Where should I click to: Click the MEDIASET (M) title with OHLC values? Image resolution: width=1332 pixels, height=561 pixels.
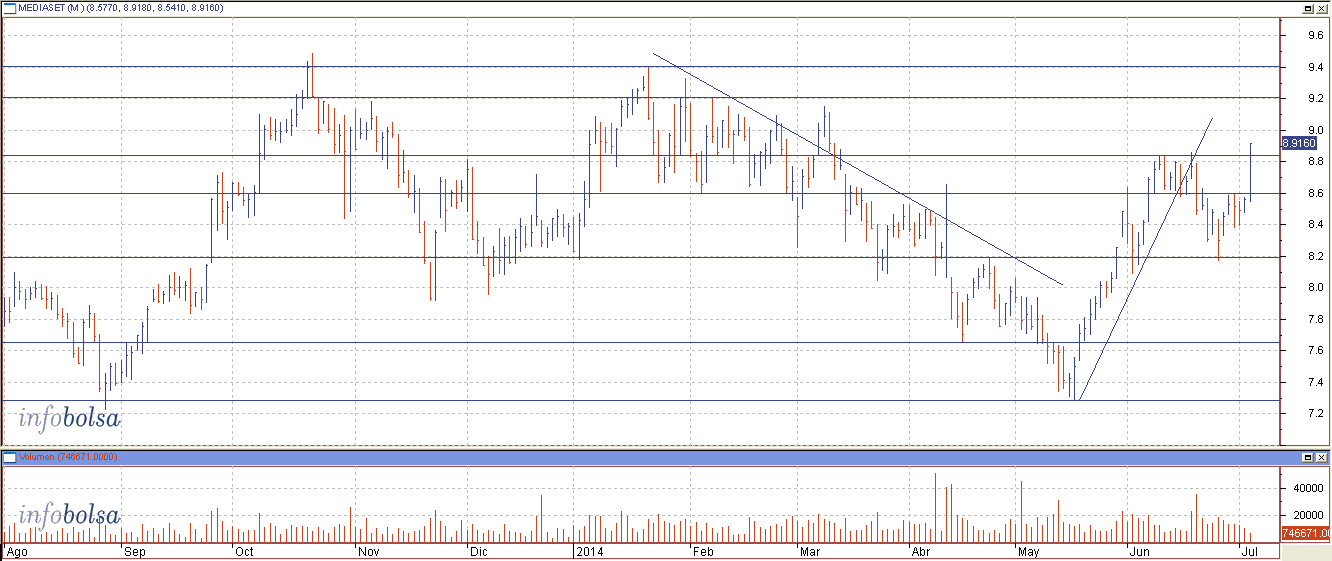pyautogui.click(x=120, y=8)
